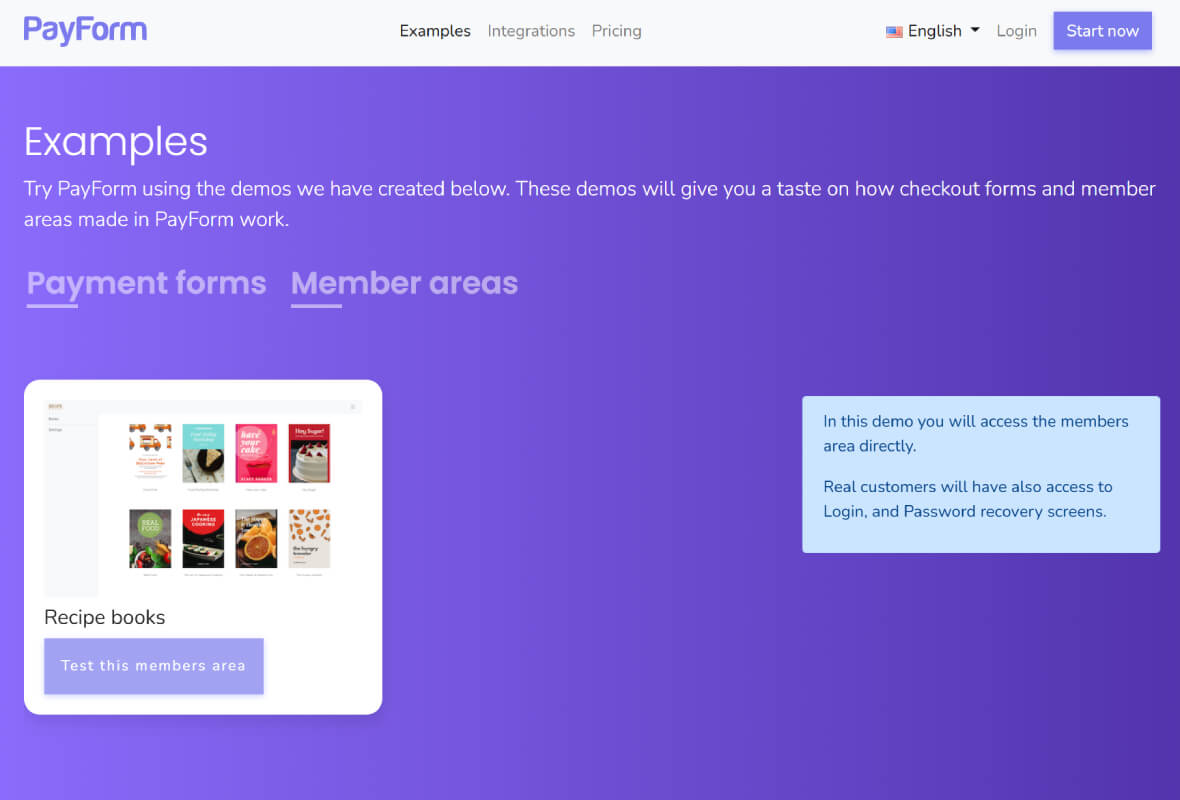Click the 'Try PayForm using the demos' description

click(589, 204)
